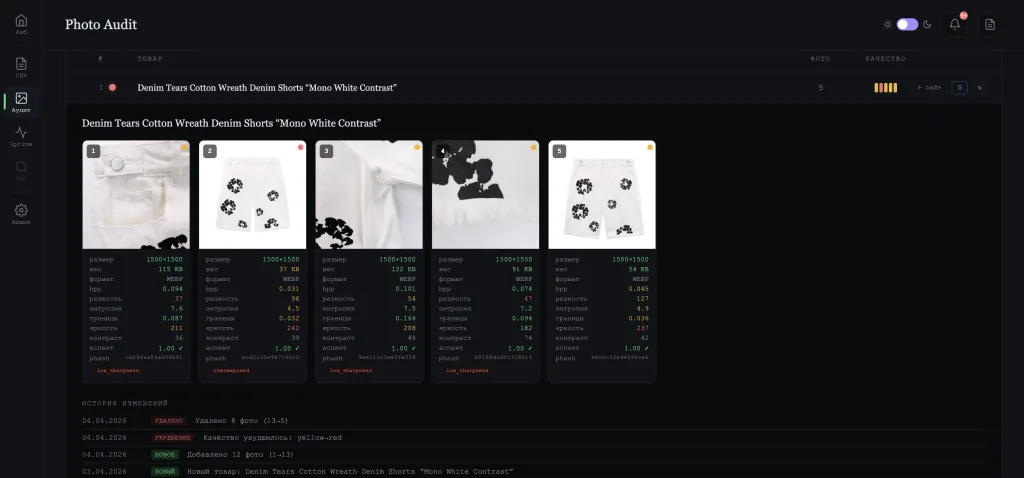Viewport: 1024px width, 478px height.
Task: Click the phash value of photo 1
Action: pos(153,358)
